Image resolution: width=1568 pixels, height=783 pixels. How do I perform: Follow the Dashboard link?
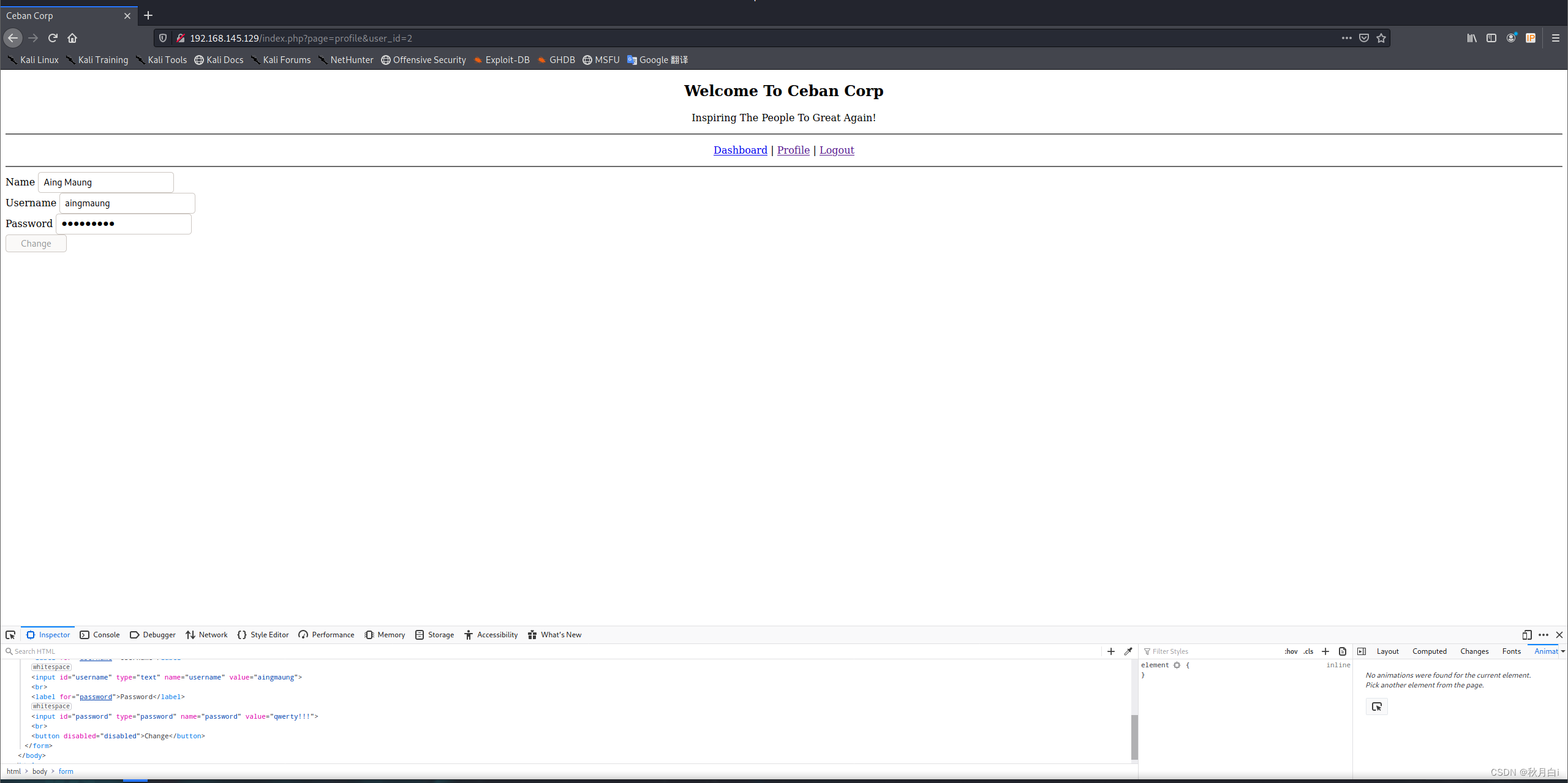(739, 150)
